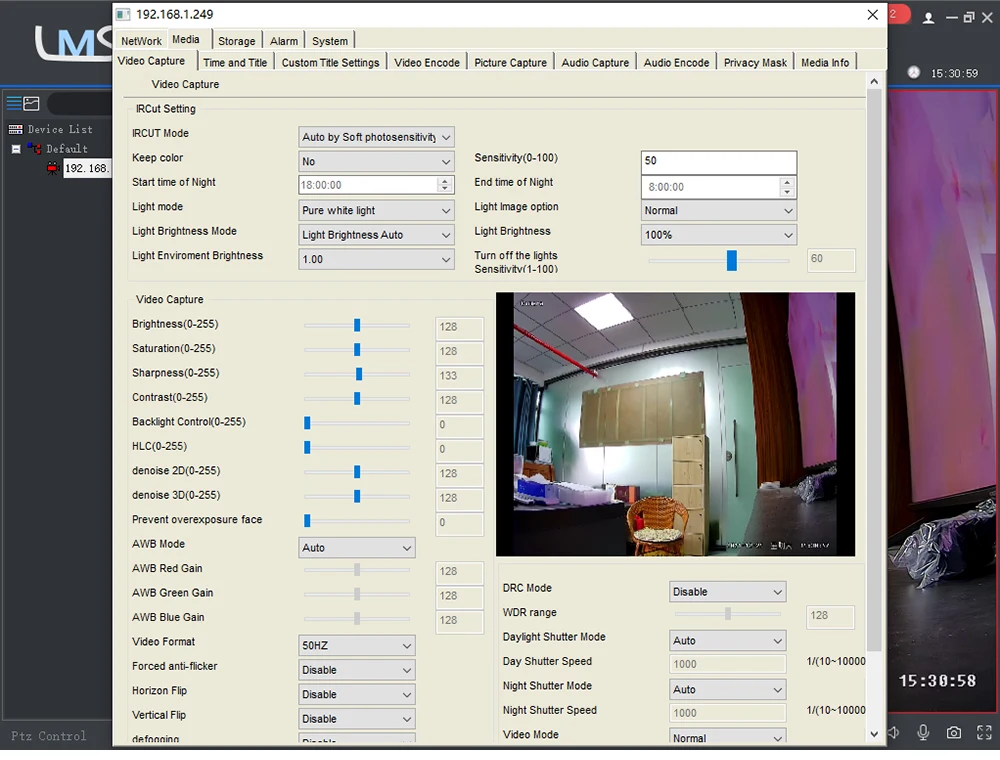Screen dimensions: 1000x760
Task: Open the Light Image option dropdown
Action: coord(719,210)
